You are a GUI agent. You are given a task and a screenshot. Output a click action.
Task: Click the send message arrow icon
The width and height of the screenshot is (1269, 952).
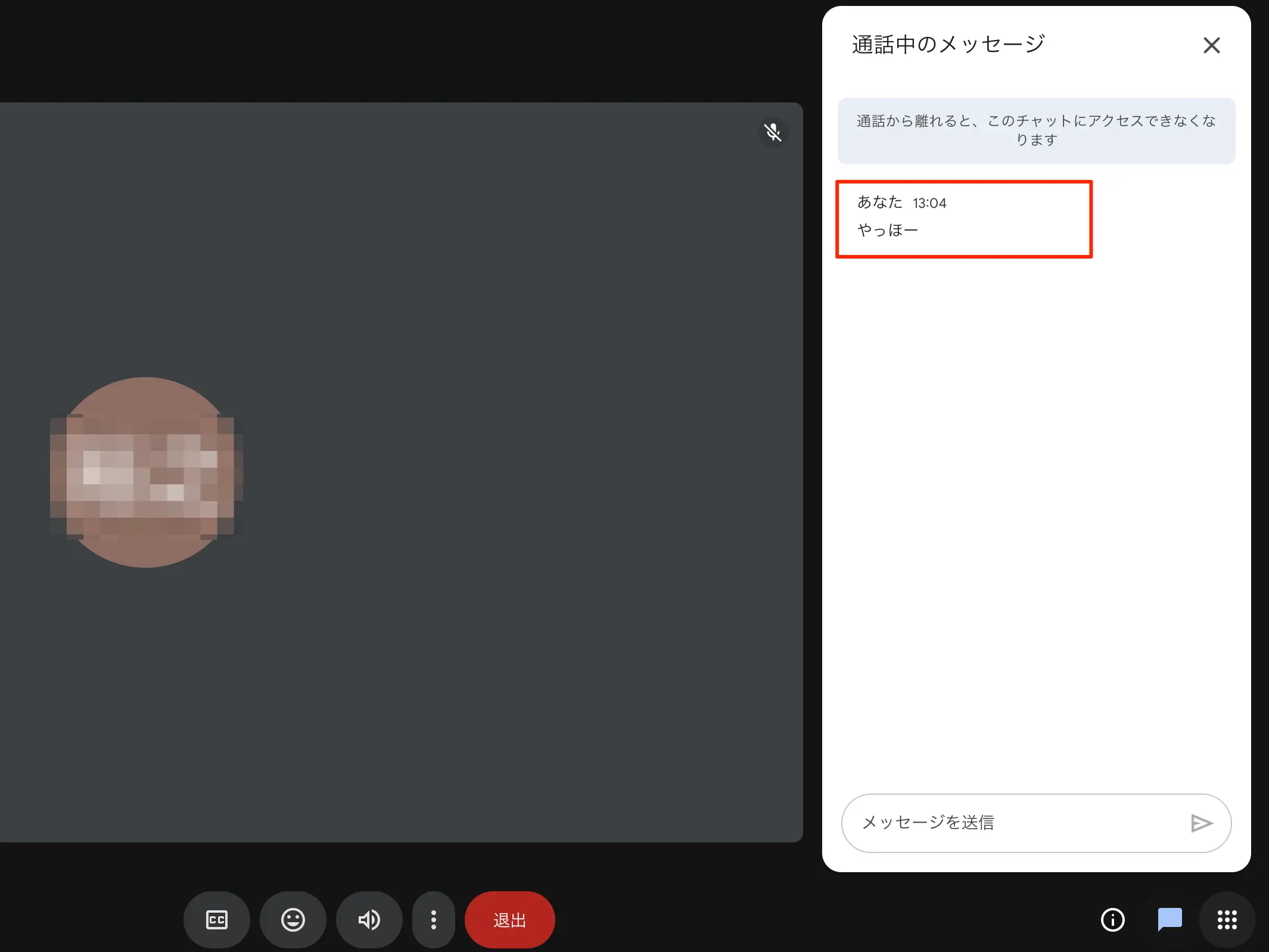click(1202, 823)
